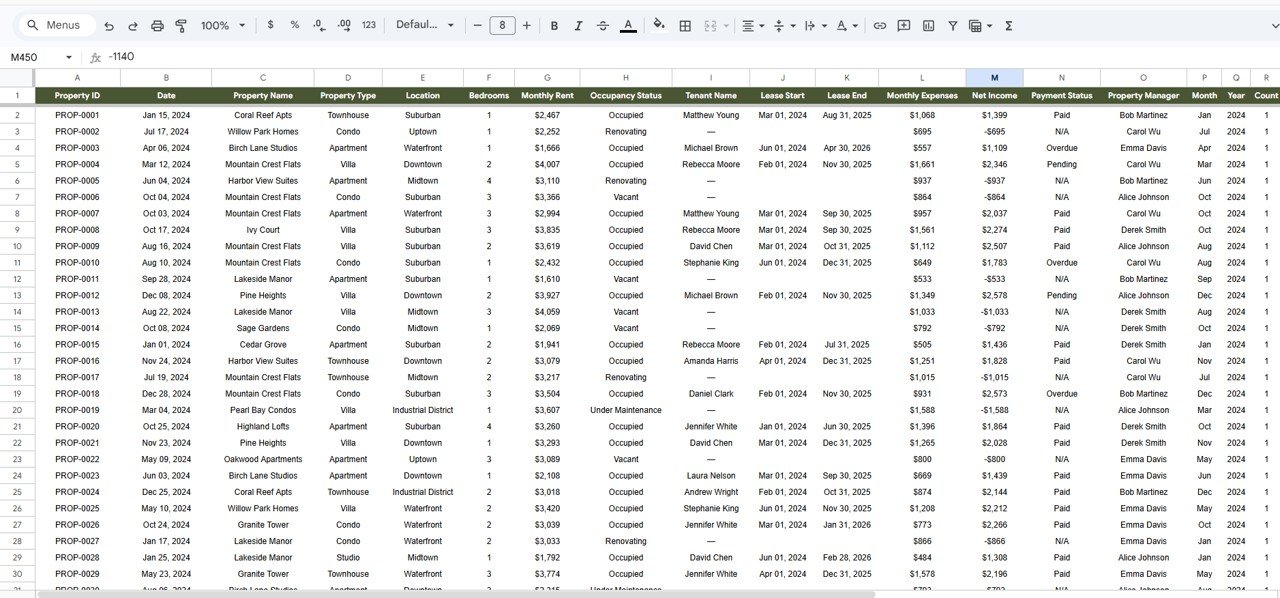
Task: Insert a chart
Action: click(927, 25)
